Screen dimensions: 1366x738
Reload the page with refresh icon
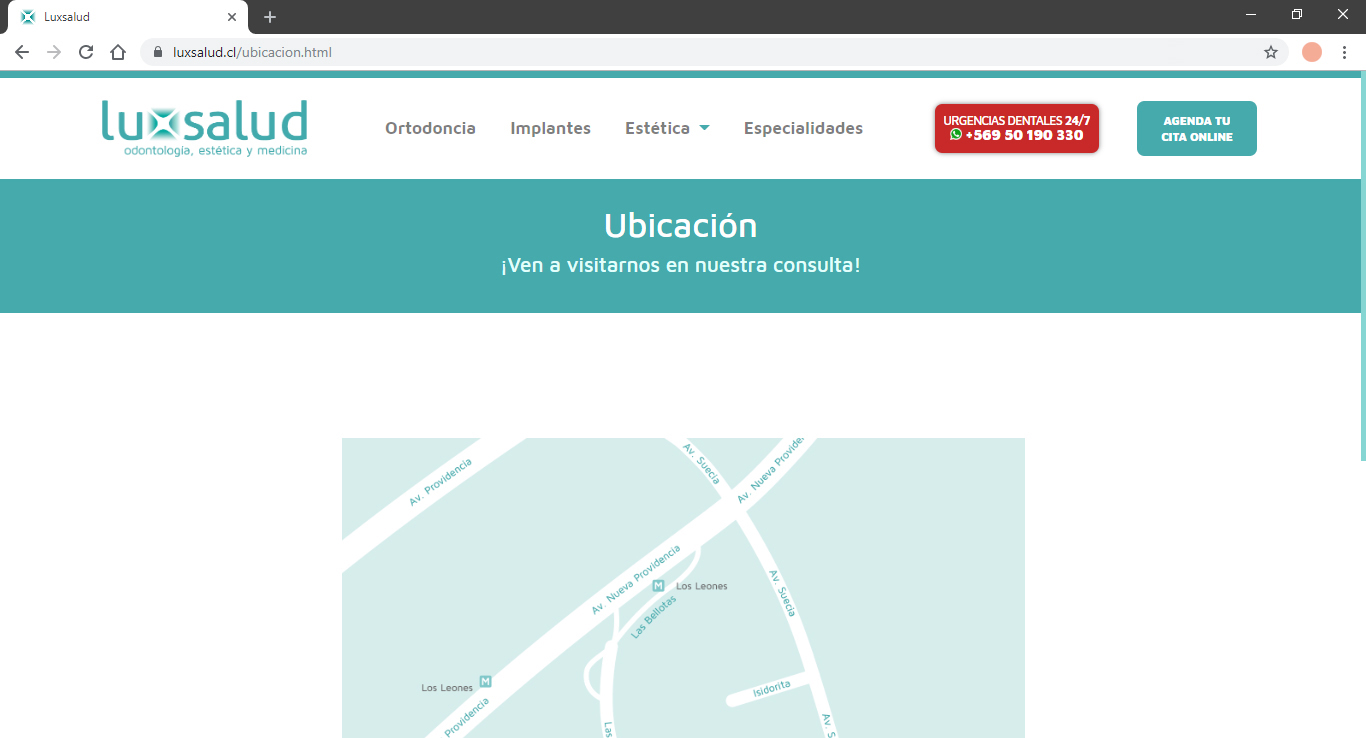click(x=86, y=52)
